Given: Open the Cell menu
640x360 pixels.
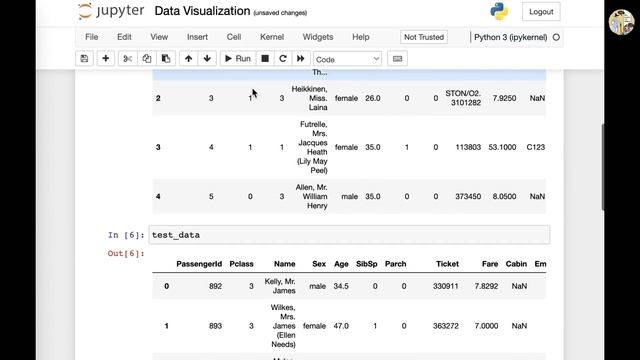Looking at the screenshot, I should pos(234,37).
